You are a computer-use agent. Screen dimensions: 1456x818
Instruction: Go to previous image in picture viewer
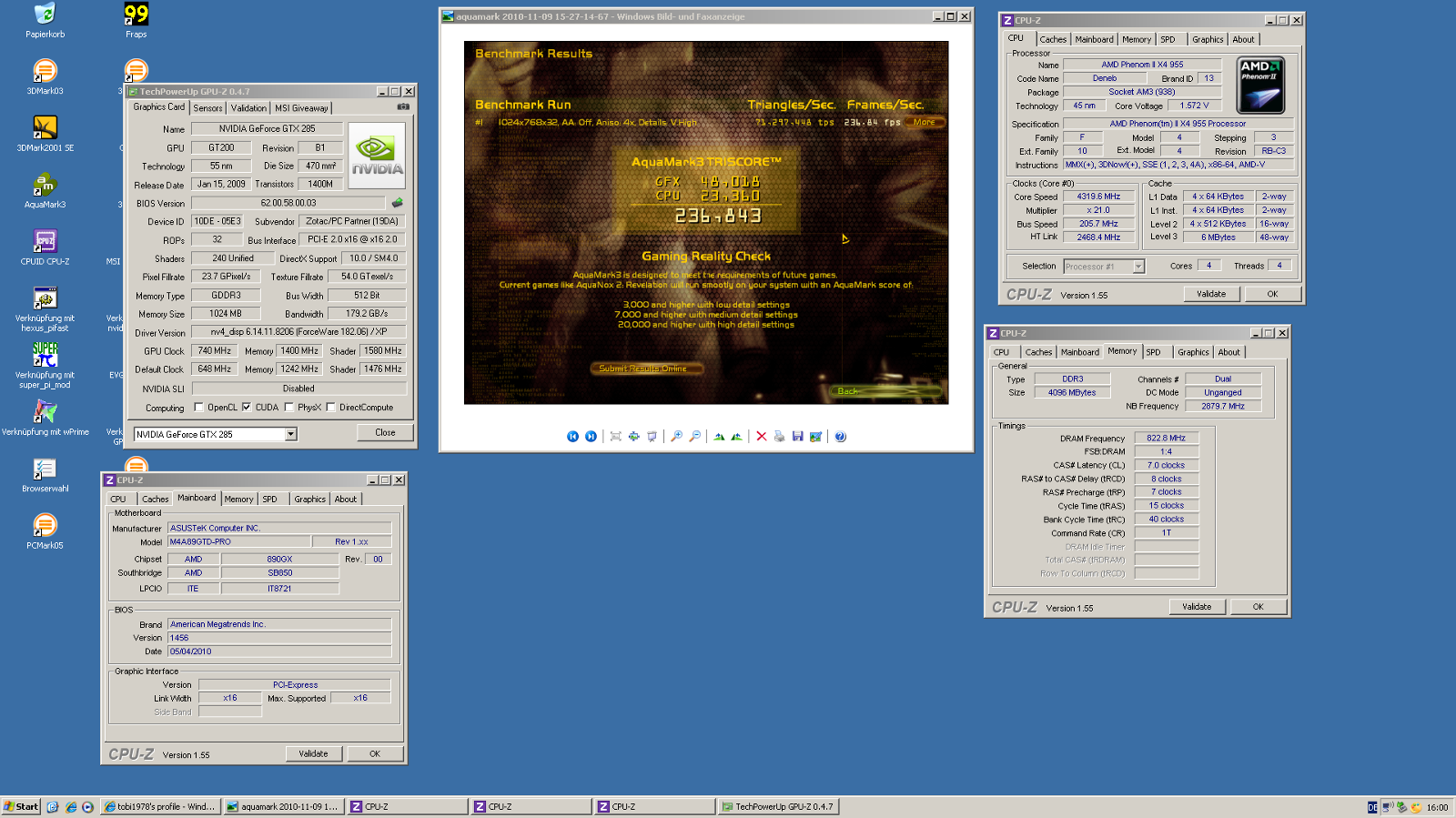(x=572, y=437)
